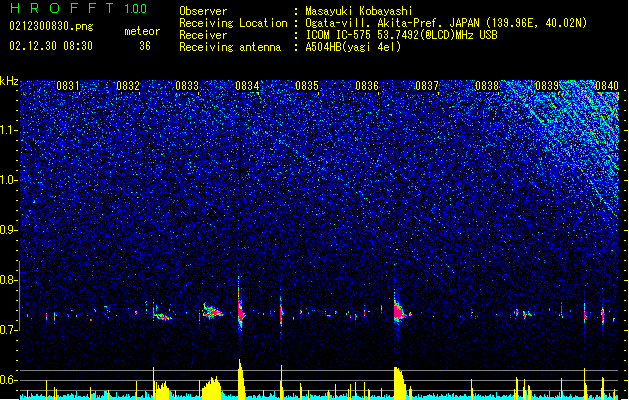This screenshot has height=400, width=629.
Task: Click the 0.7 kHz frequency label
Action: 9,330
